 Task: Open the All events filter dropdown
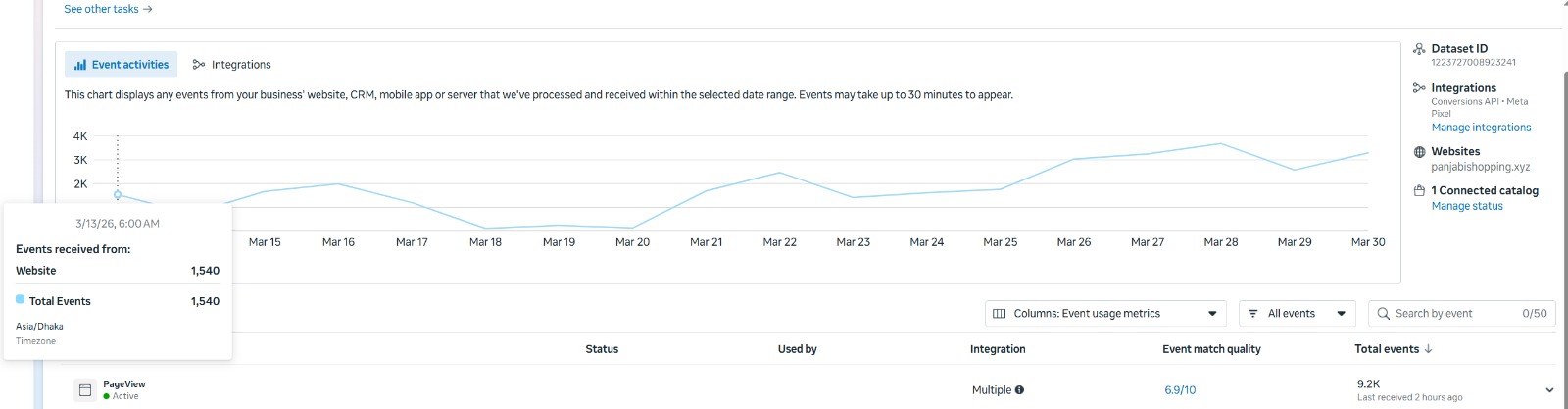pos(1297,314)
